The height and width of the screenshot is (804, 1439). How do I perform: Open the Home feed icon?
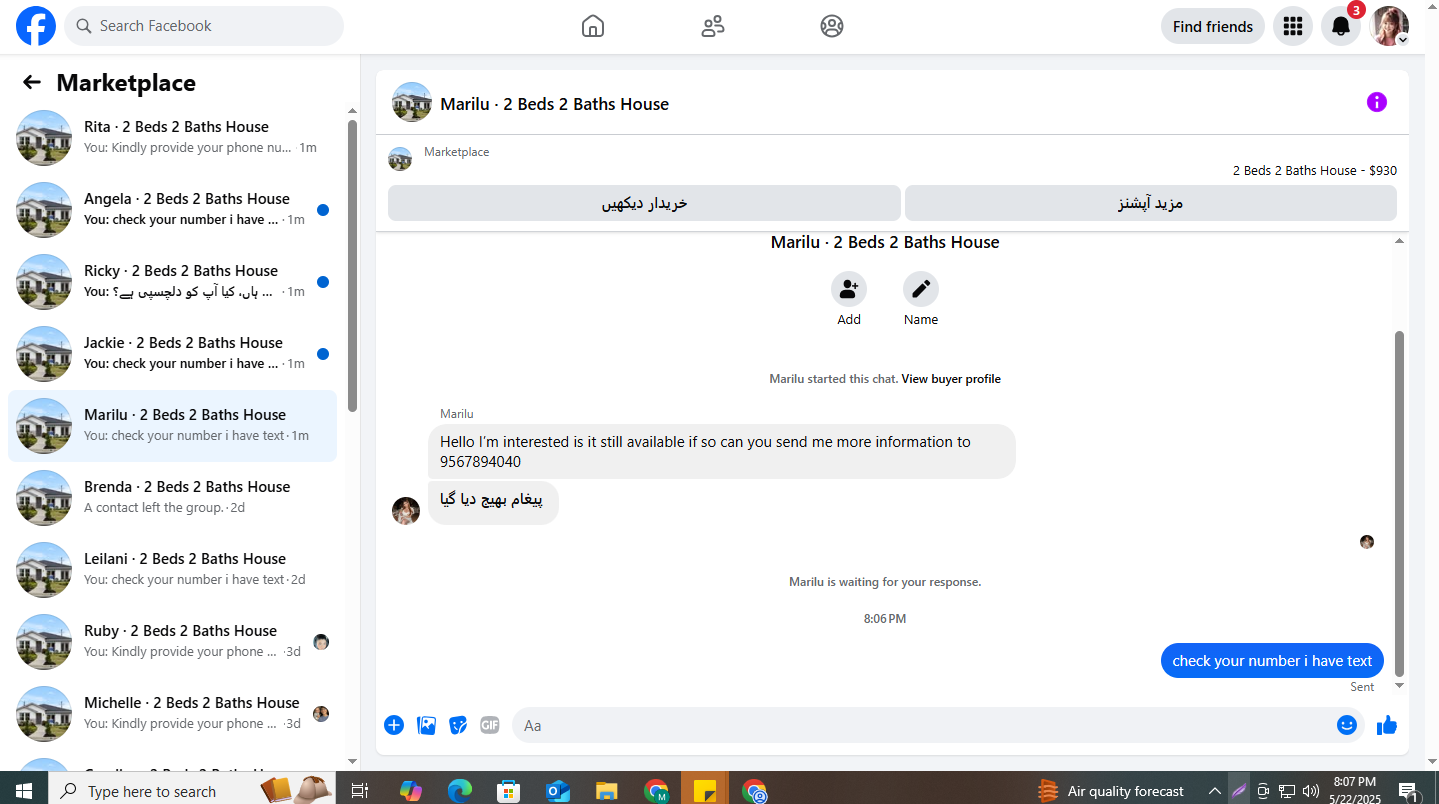593,26
